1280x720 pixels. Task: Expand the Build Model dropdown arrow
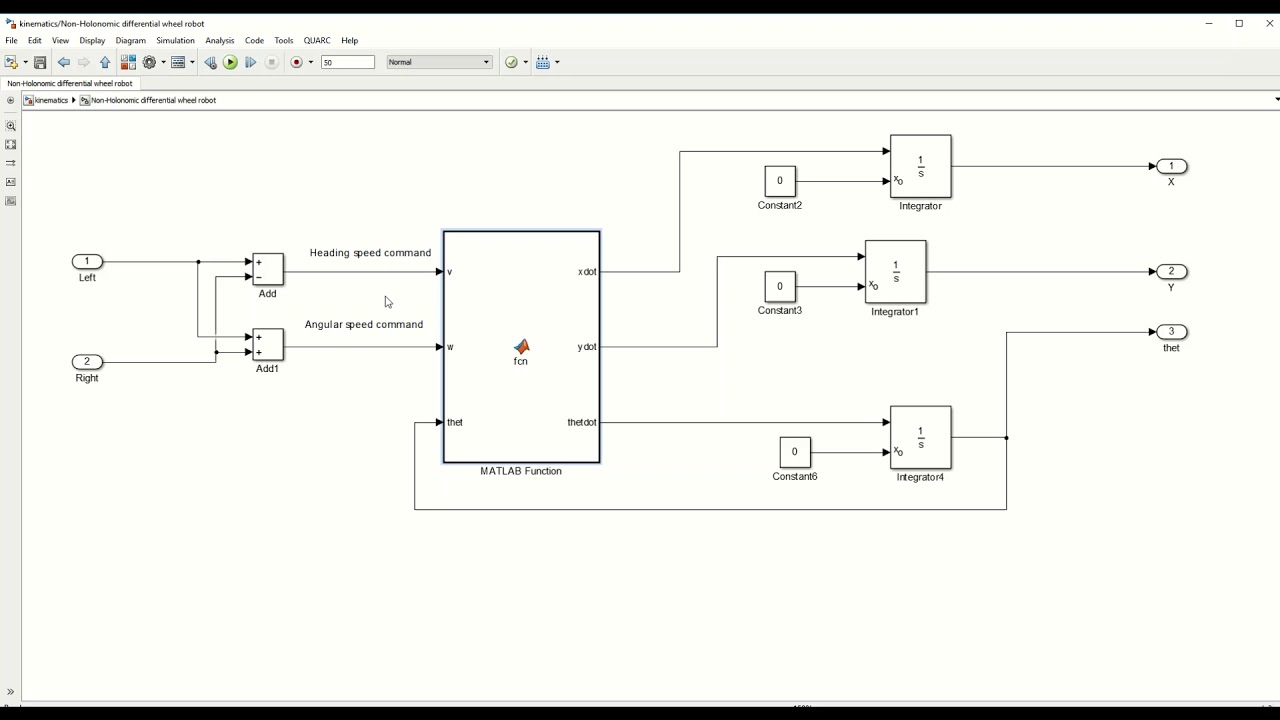coord(557,62)
